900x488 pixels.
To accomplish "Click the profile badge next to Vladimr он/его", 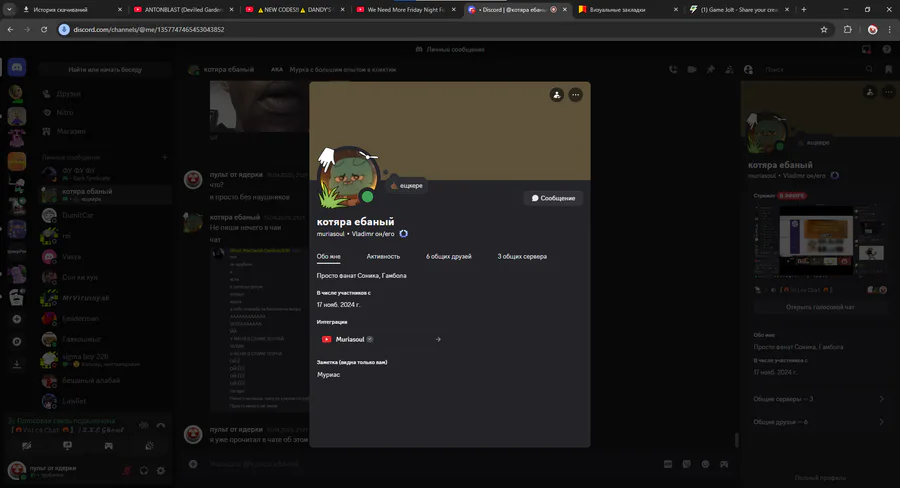I will click(404, 234).
